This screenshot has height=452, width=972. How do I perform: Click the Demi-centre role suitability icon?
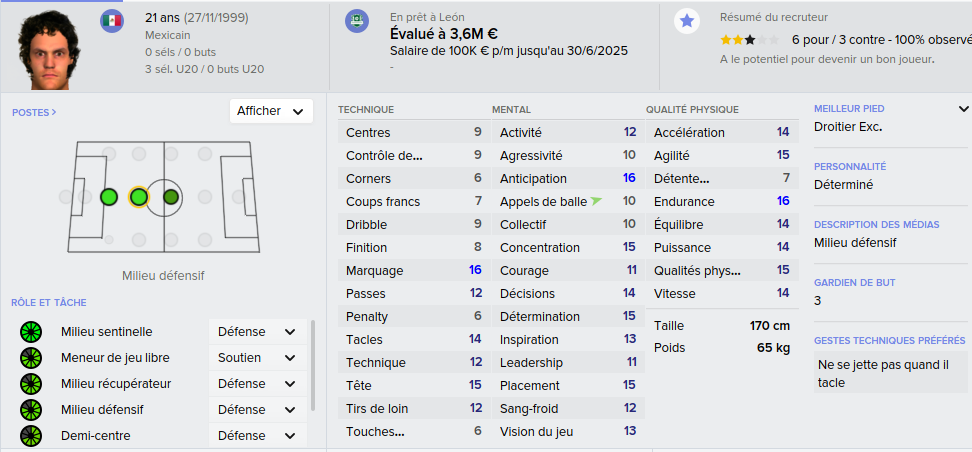30,435
